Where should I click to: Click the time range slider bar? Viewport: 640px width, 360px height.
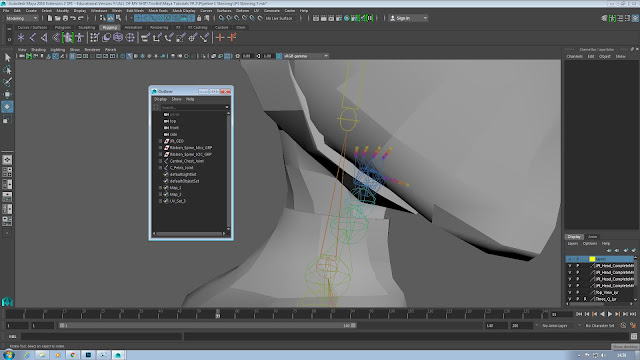208,325
